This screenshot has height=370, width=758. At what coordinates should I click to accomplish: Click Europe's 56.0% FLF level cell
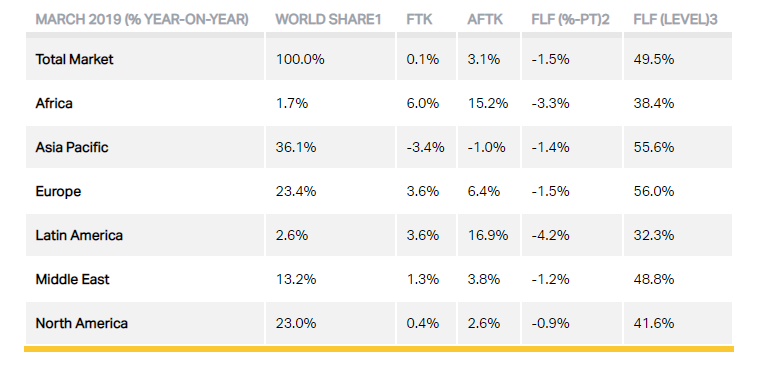tap(654, 192)
